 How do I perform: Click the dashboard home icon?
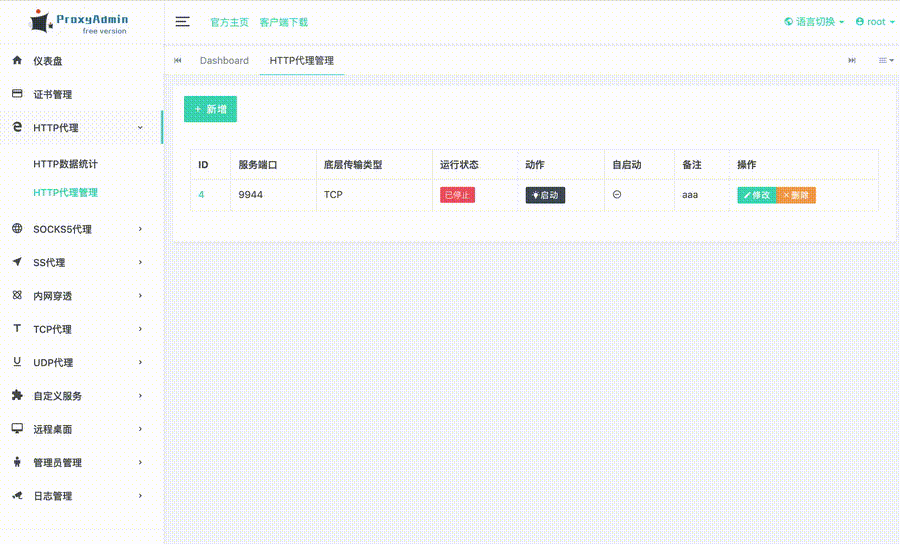(17, 60)
